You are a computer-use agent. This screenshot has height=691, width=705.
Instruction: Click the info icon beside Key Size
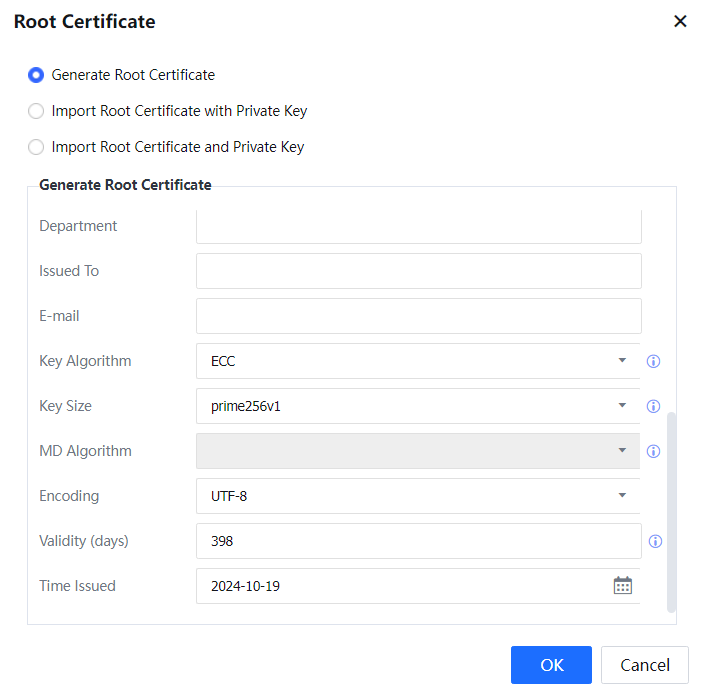tap(654, 406)
